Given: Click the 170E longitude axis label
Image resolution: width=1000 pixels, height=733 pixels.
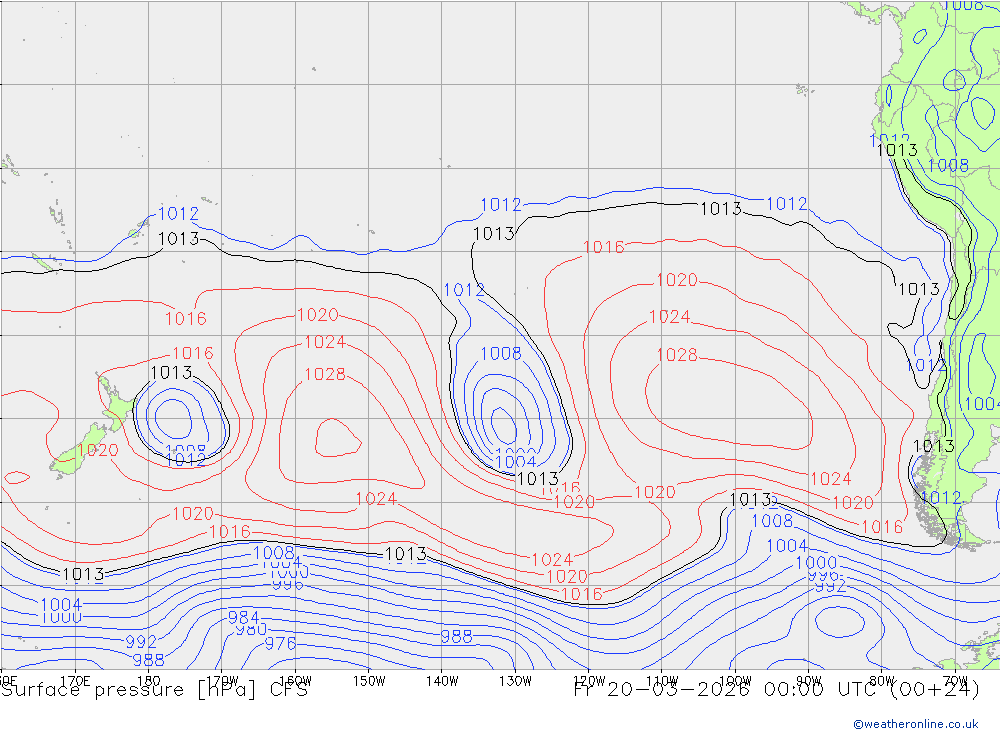Looking at the screenshot, I should 76,680.
